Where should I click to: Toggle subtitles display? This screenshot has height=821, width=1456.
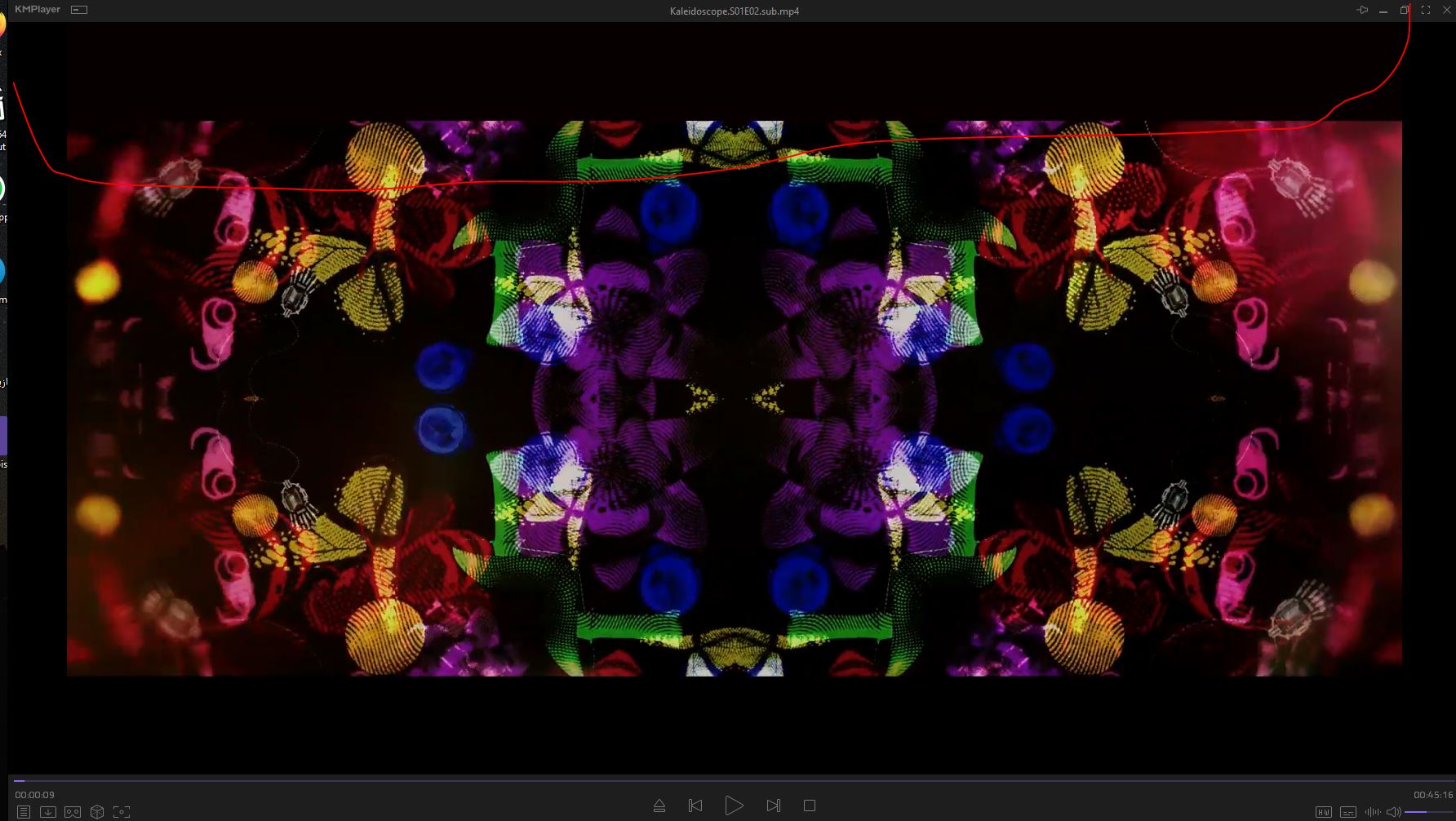pyautogui.click(x=1348, y=811)
